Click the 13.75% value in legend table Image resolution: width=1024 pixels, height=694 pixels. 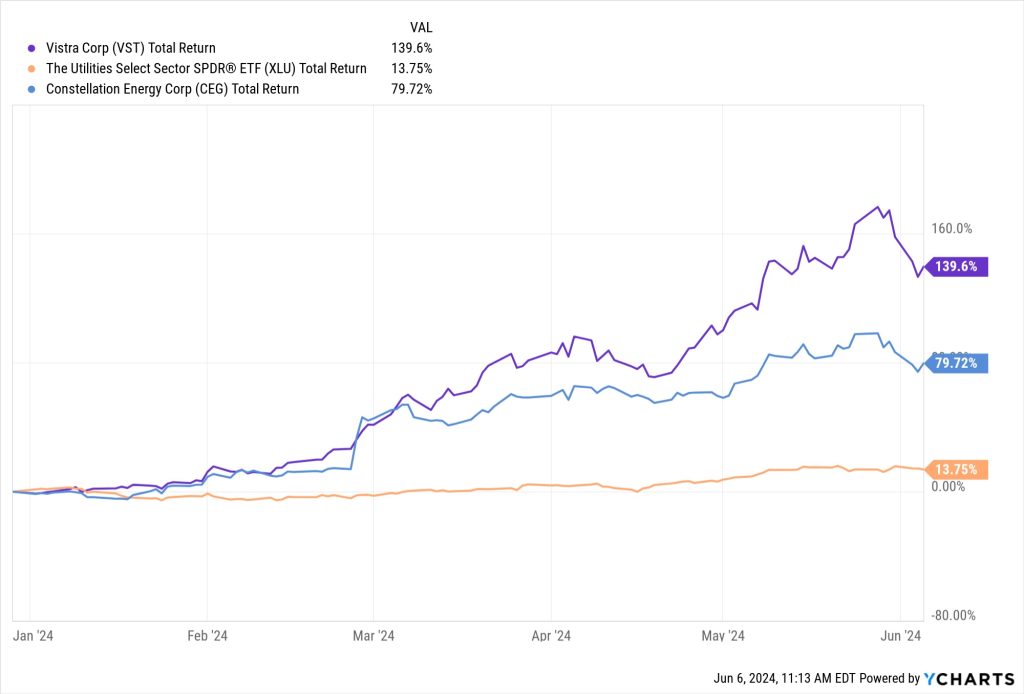tap(412, 69)
